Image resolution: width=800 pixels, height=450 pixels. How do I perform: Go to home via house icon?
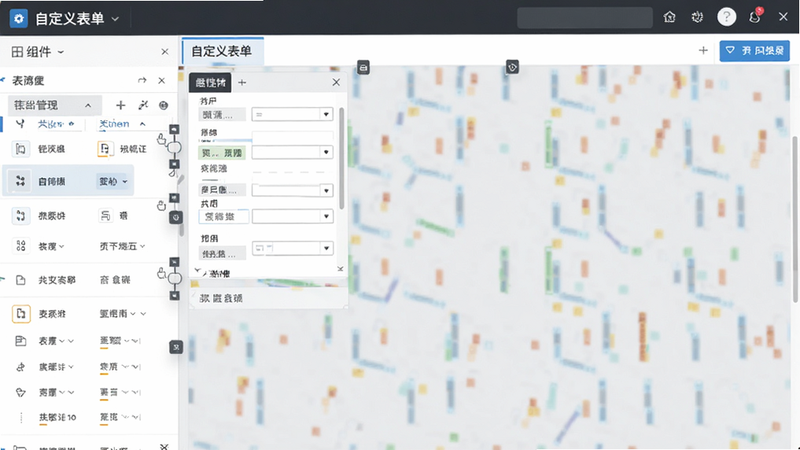[669, 17]
